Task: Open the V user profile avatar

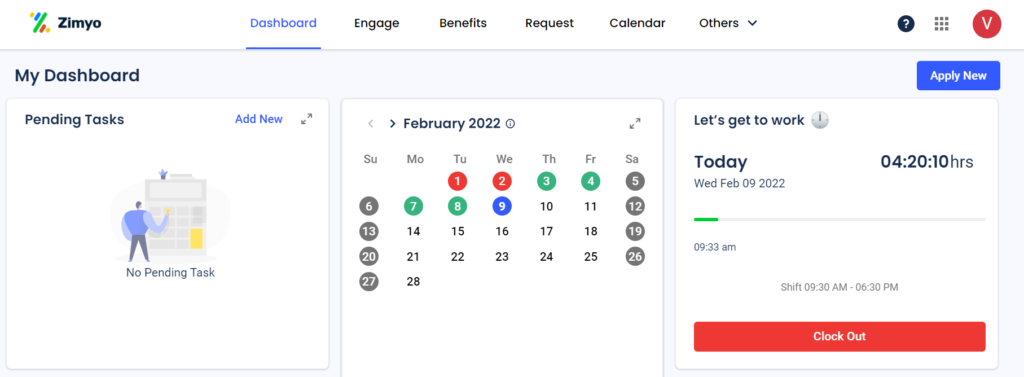Action: [986, 24]
